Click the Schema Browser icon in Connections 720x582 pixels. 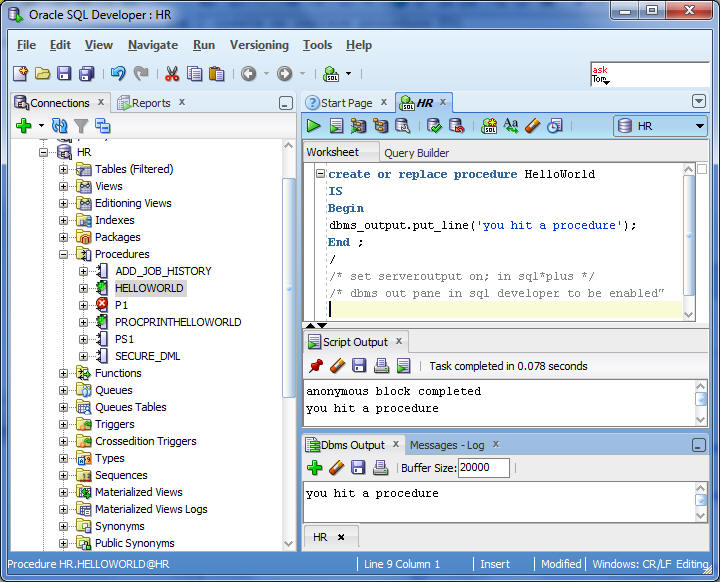click(x=103, y=125)
